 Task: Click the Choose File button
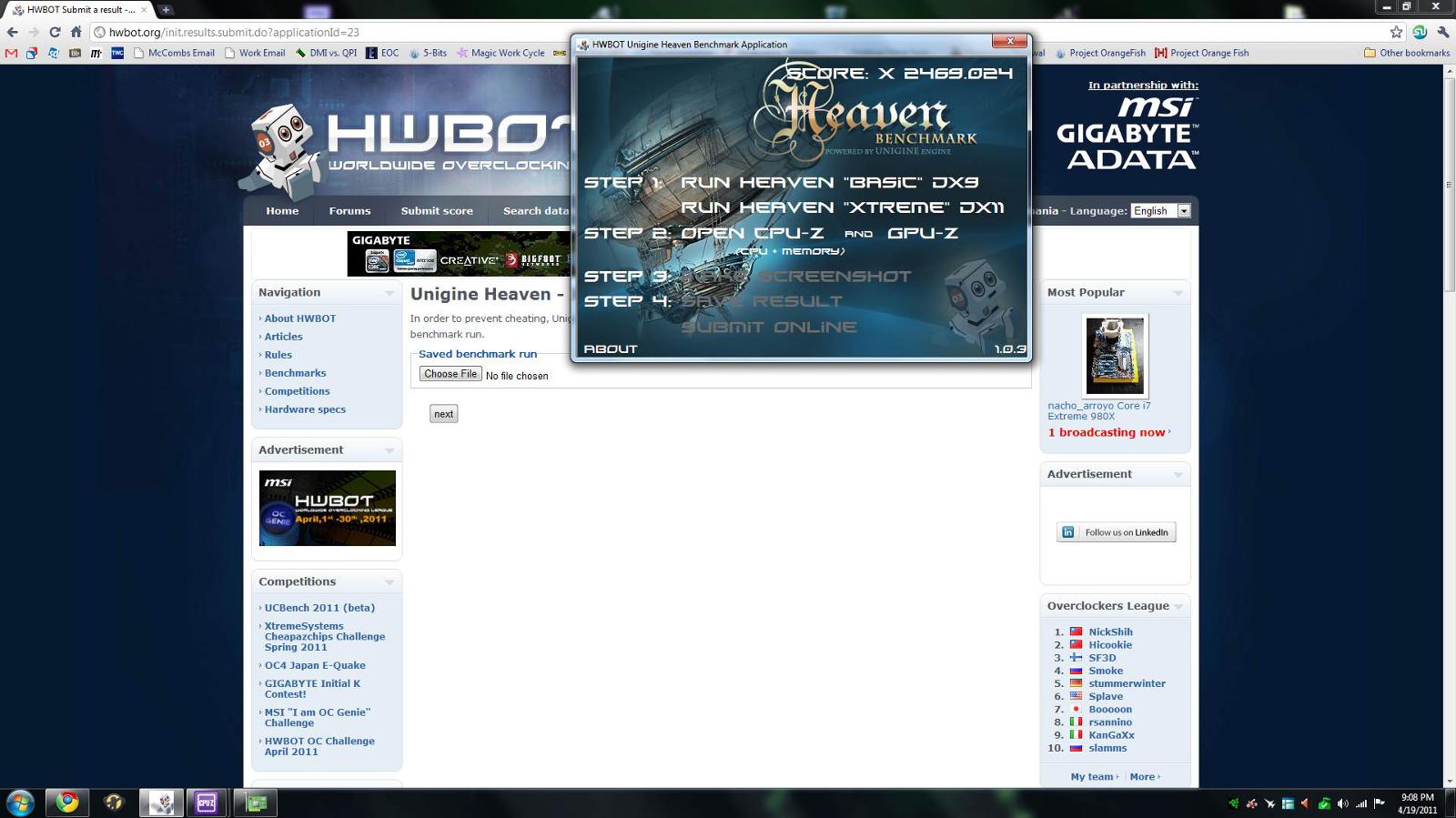click(450, 374)
